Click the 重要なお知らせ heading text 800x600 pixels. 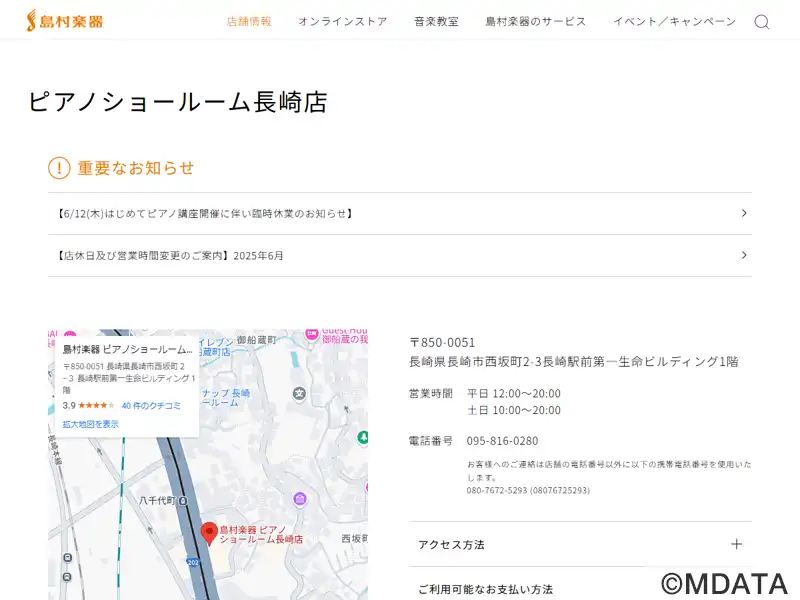[136, 168]
